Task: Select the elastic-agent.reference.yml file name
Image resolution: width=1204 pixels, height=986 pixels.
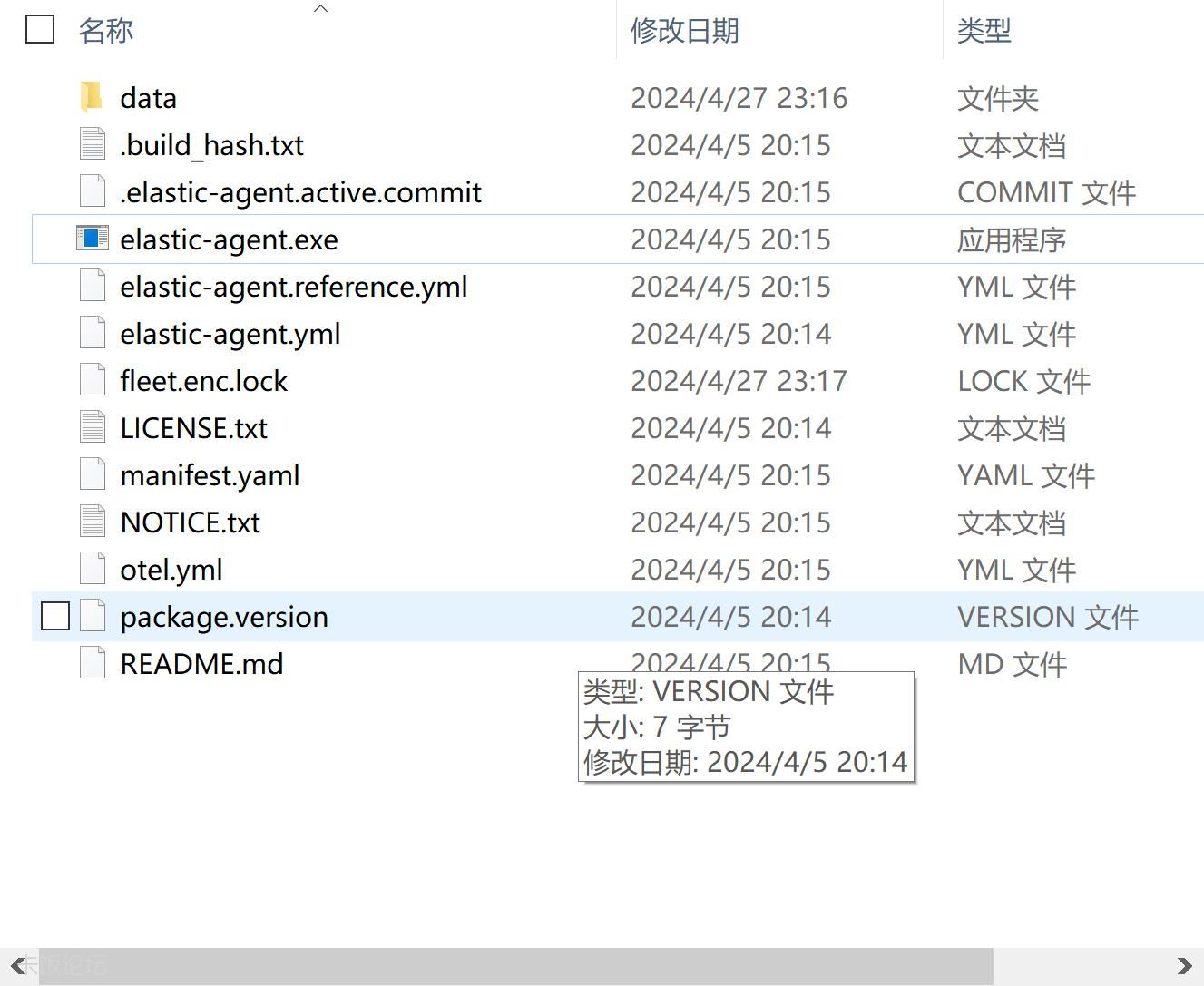Action: pos(293,287)
